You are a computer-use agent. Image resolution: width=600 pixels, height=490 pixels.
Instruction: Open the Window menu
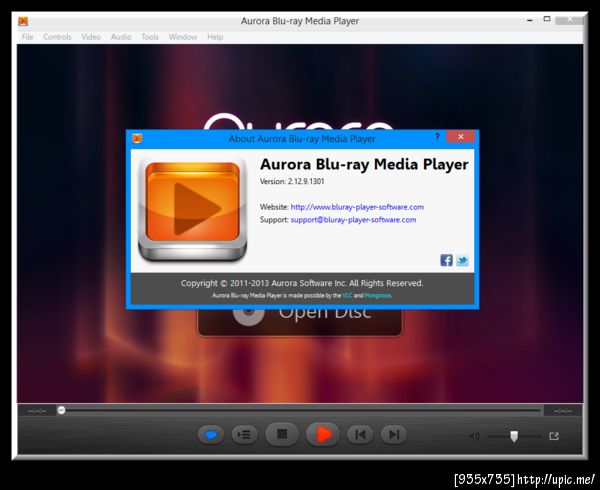coord(183,37)
